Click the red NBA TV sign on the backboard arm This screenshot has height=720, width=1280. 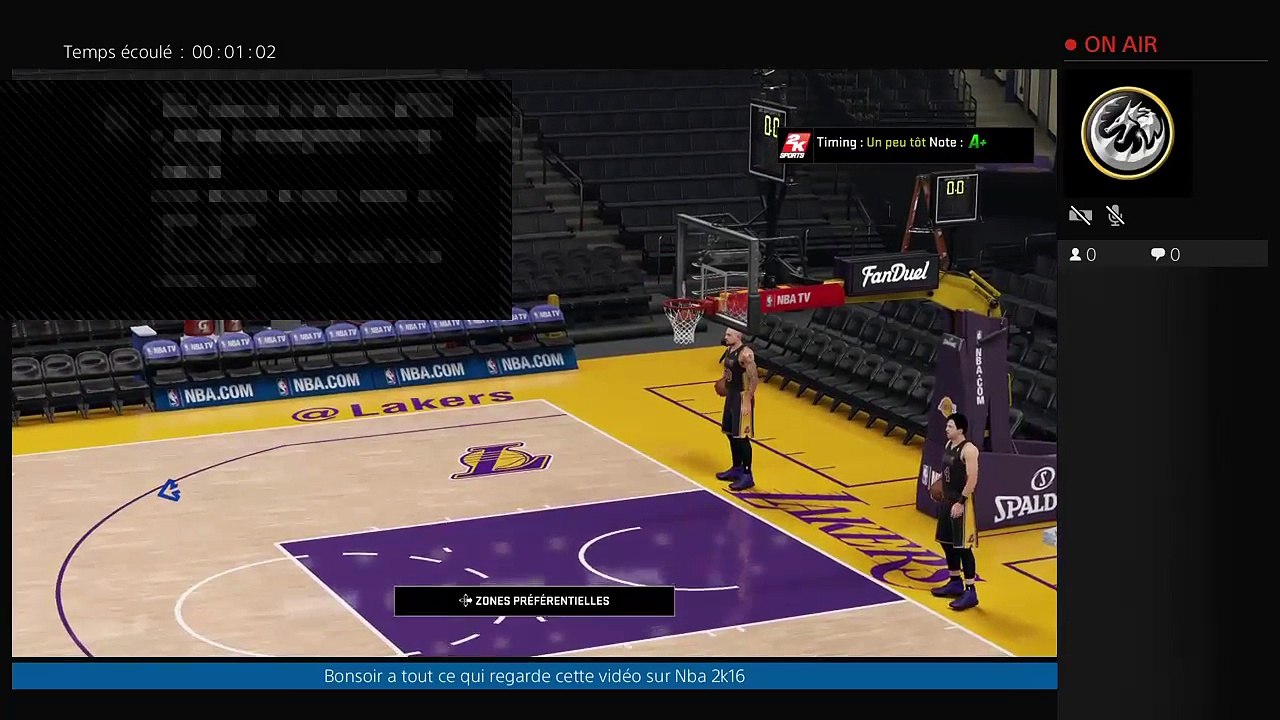(802, 298)
